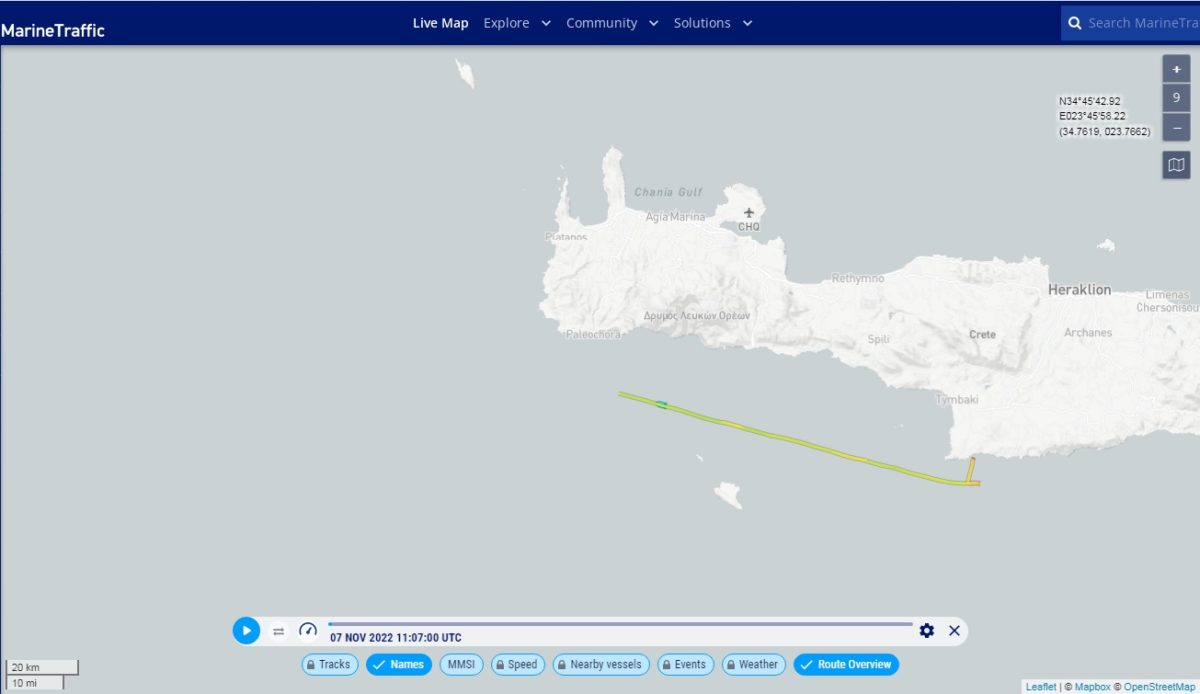Click the playback timeline progress bar

(620, 624)
